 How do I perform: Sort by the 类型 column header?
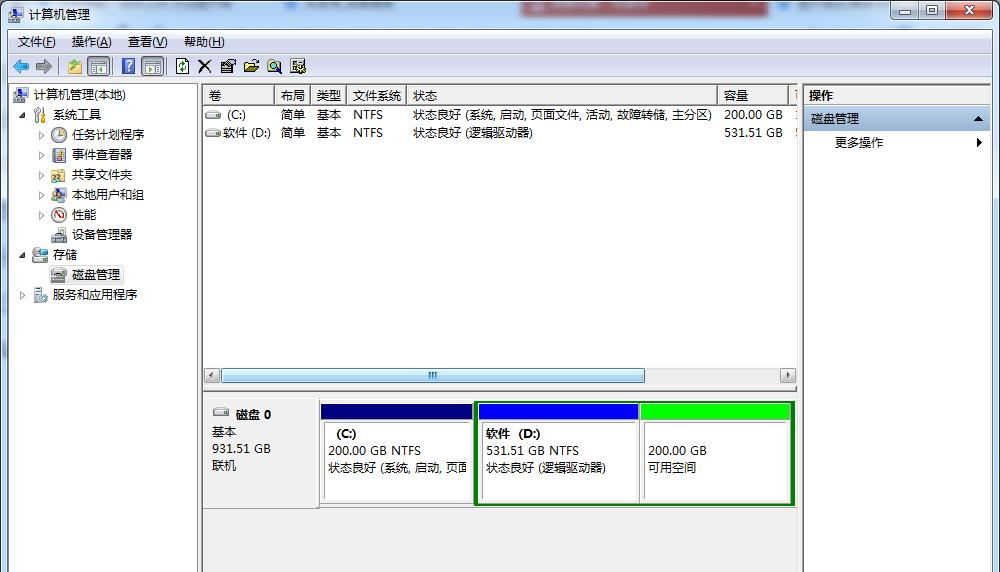(328, 96)
